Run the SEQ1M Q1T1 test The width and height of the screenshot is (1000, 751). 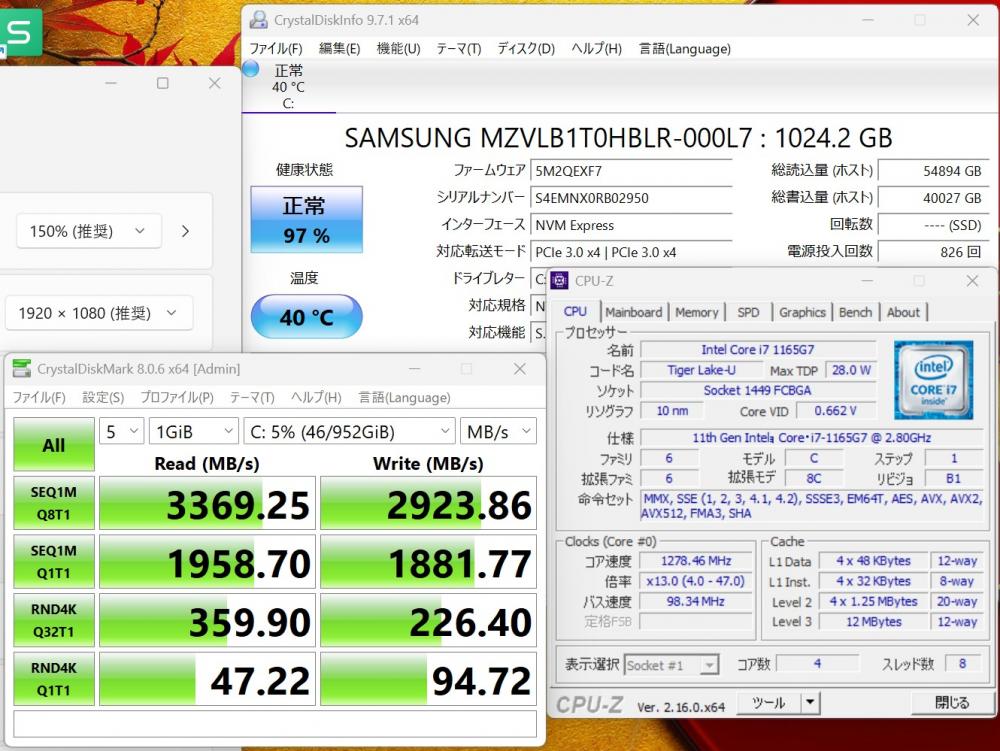(54, 562)
